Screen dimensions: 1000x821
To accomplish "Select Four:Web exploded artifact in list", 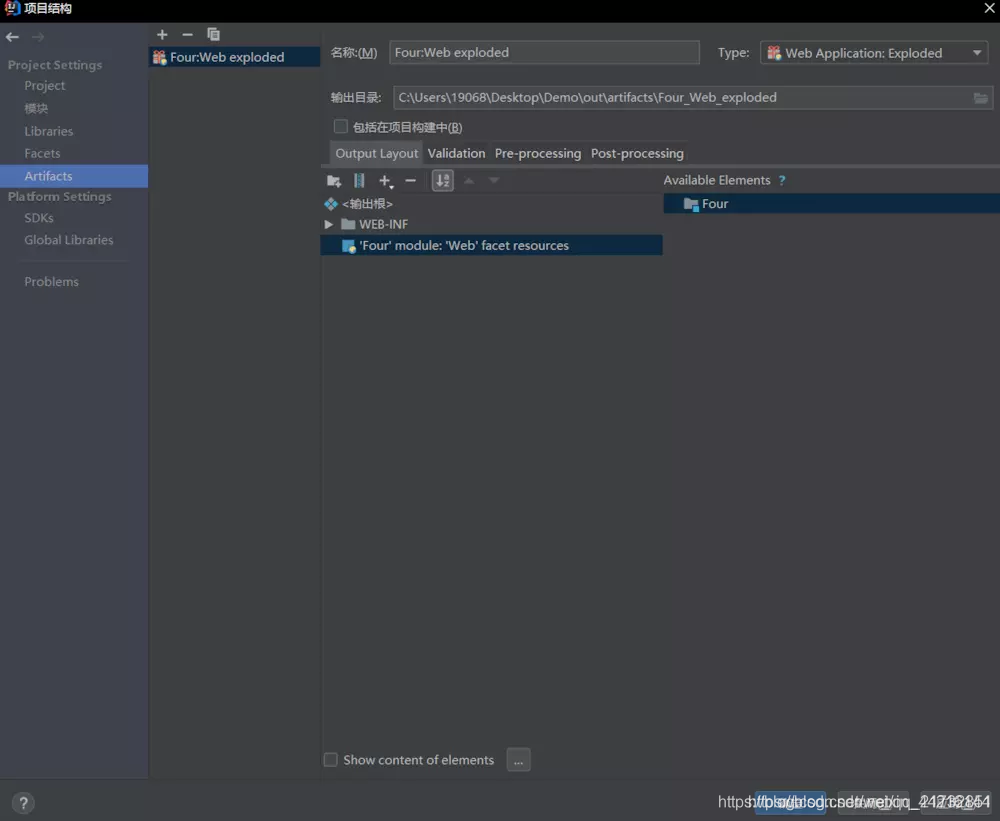I will 235,57.
